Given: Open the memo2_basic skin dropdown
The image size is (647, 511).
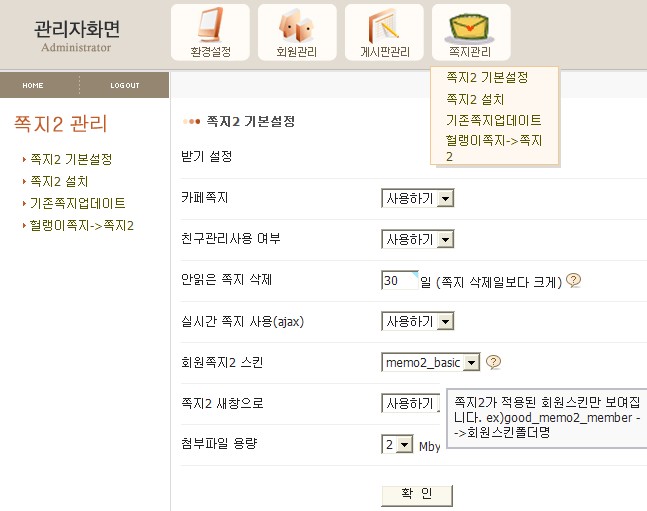Looking at the screenshot, I should [472, 362].
